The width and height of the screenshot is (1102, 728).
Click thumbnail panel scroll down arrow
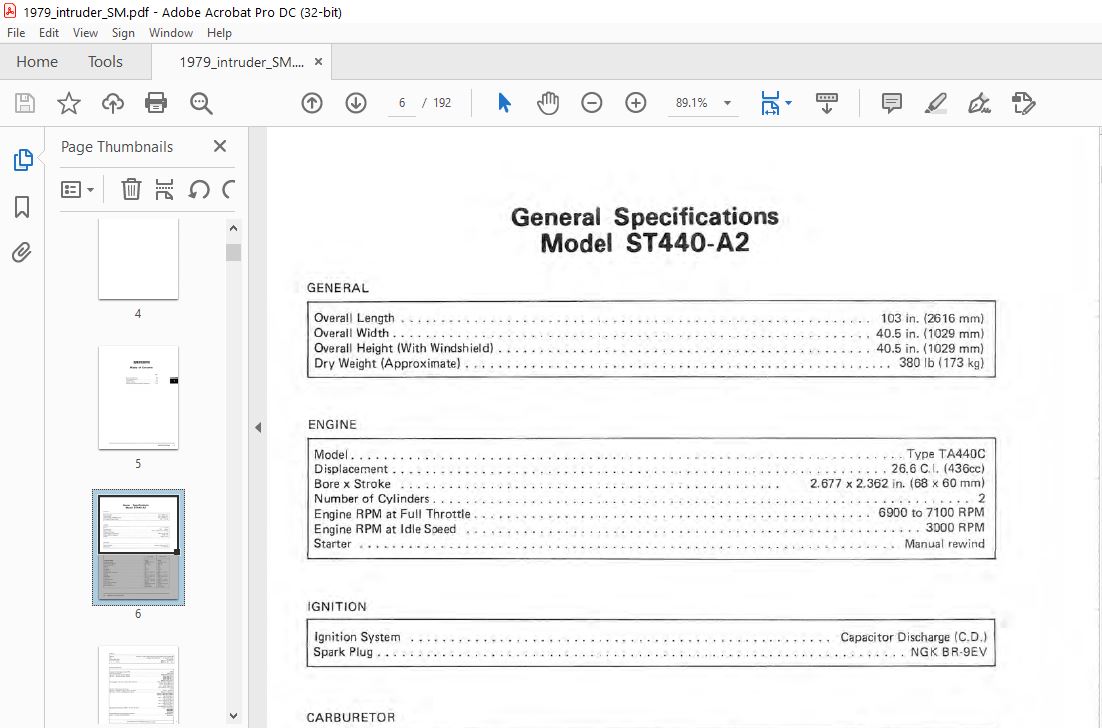point(233,716)
